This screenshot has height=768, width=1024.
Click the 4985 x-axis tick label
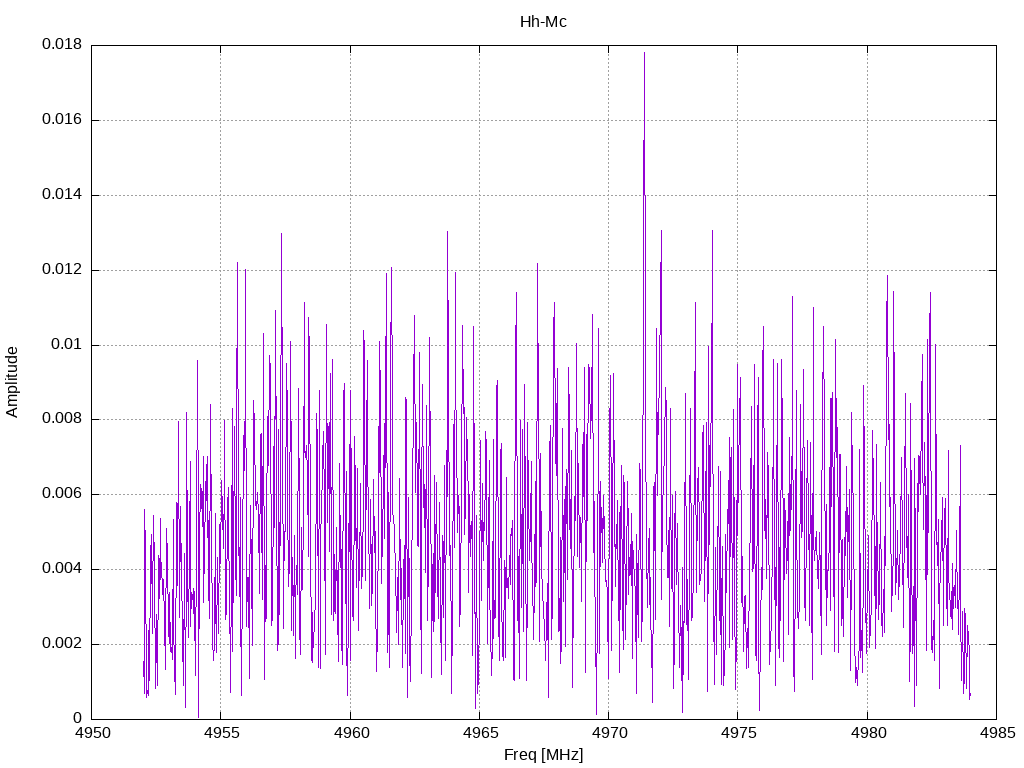tap(997, 733)
